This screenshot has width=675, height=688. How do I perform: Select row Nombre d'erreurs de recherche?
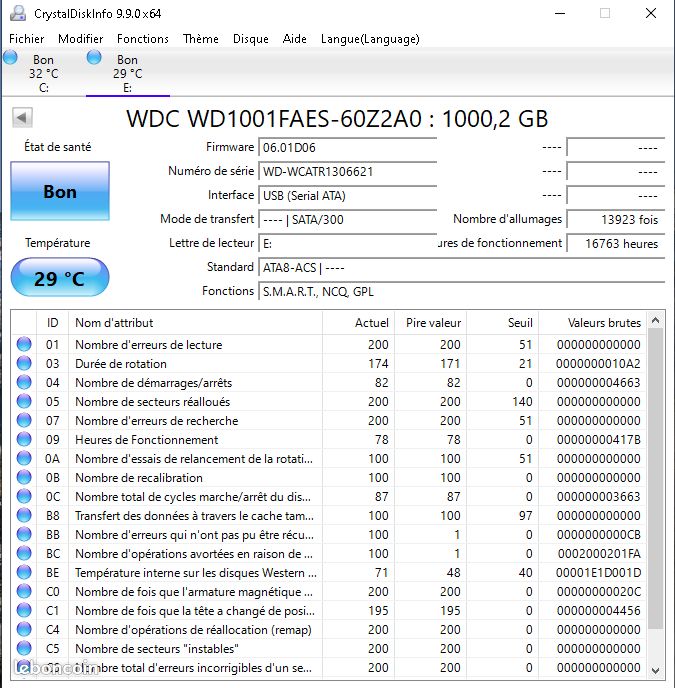[x=329, y=420]
